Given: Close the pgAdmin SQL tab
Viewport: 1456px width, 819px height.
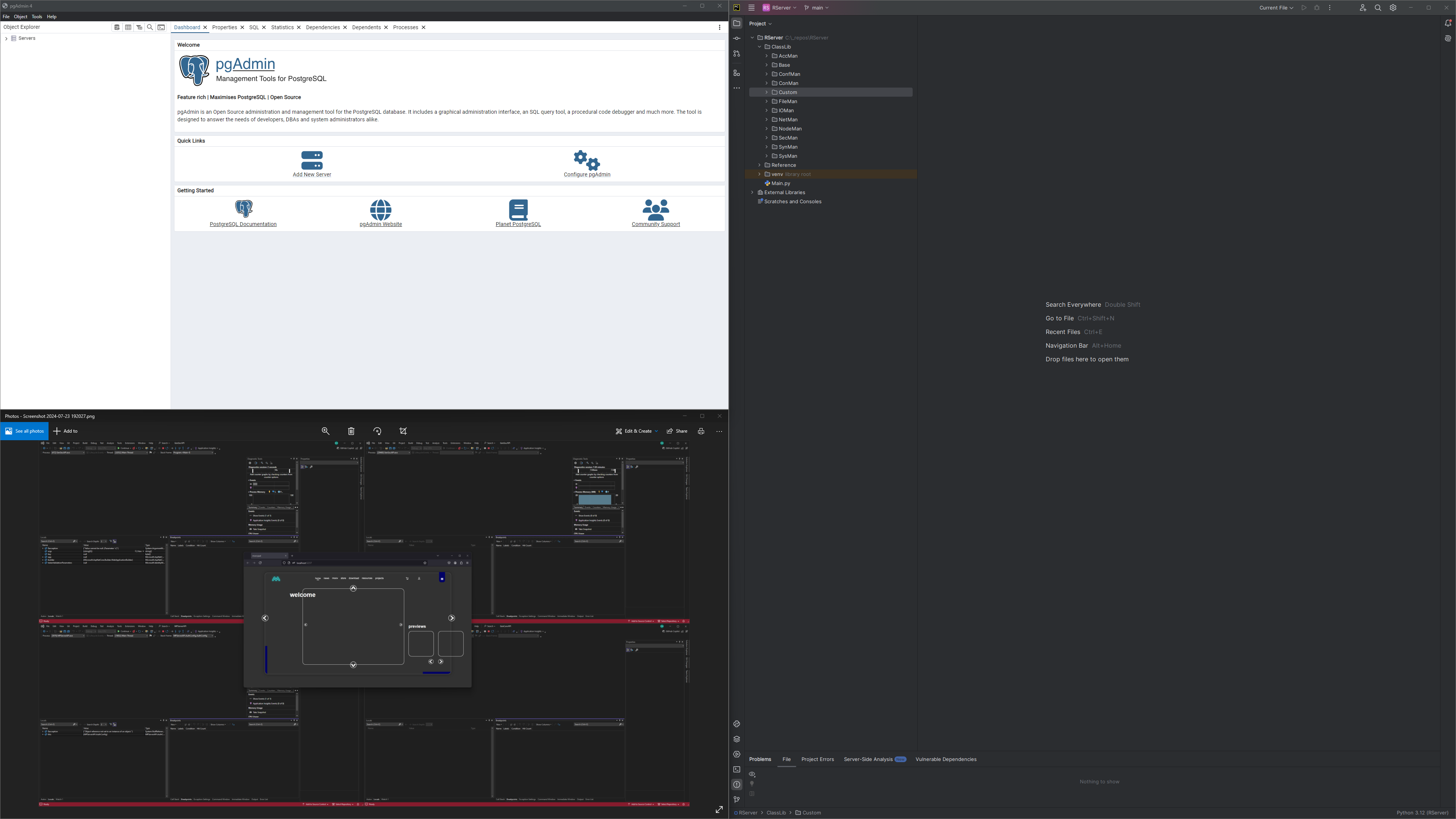Looking at the screenshot, I should point(264,27).
